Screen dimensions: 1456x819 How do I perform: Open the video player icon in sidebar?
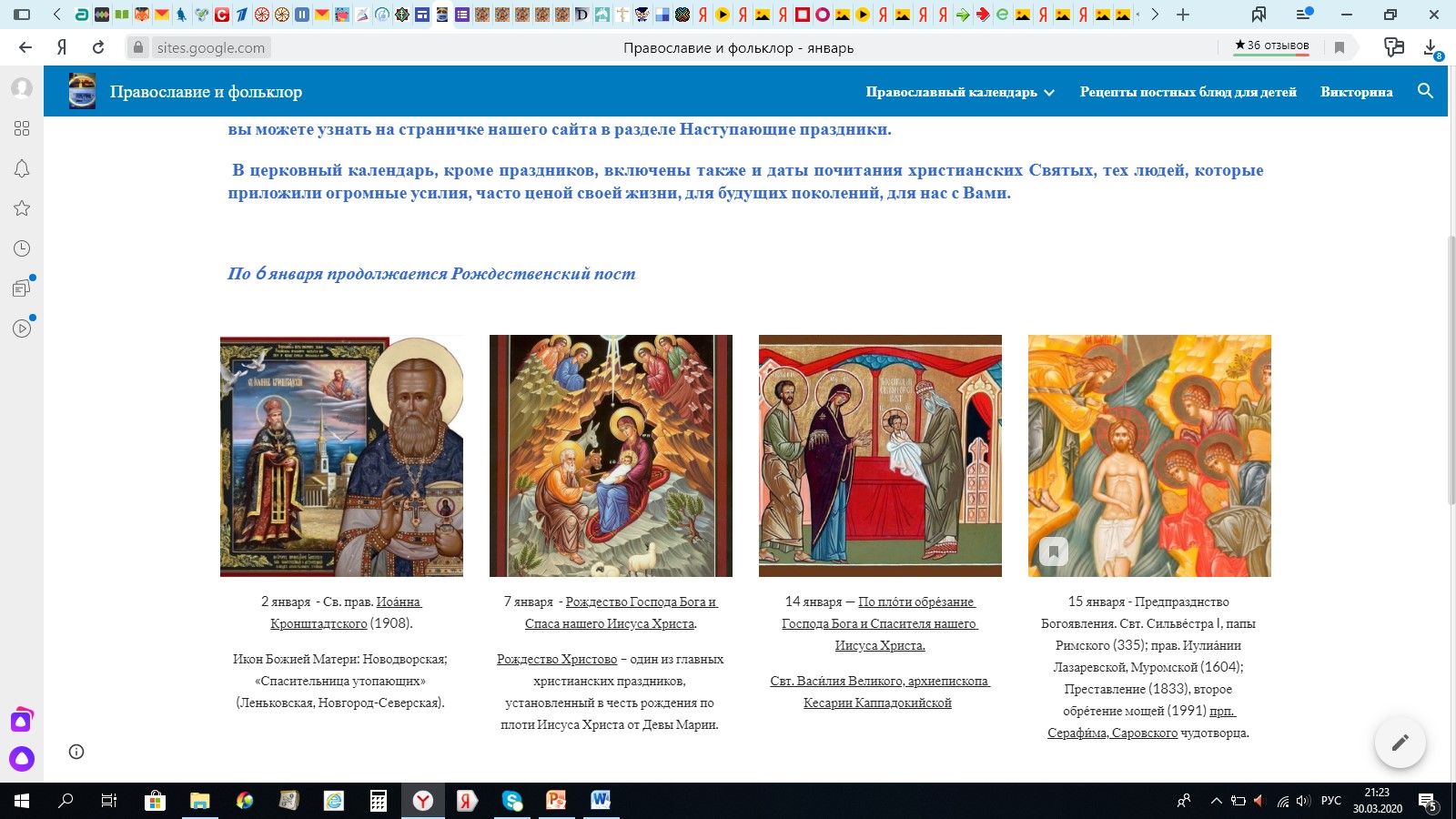22,329
